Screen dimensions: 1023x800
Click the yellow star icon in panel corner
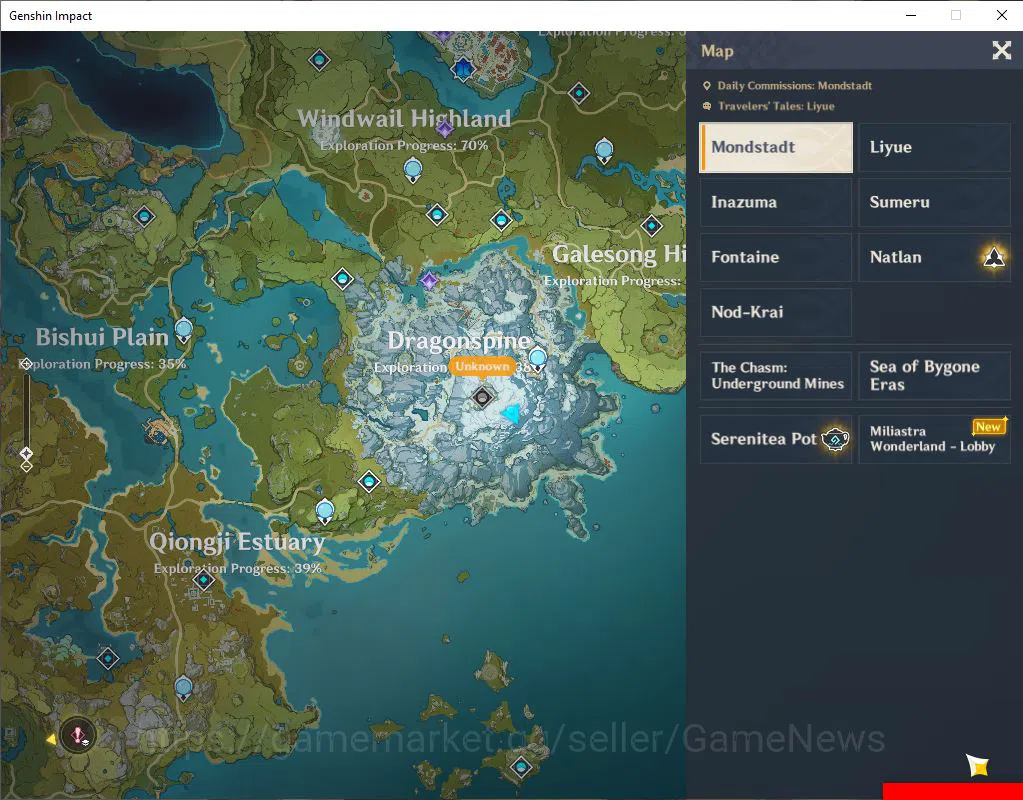pyautogui.click(x=978, y=765)
